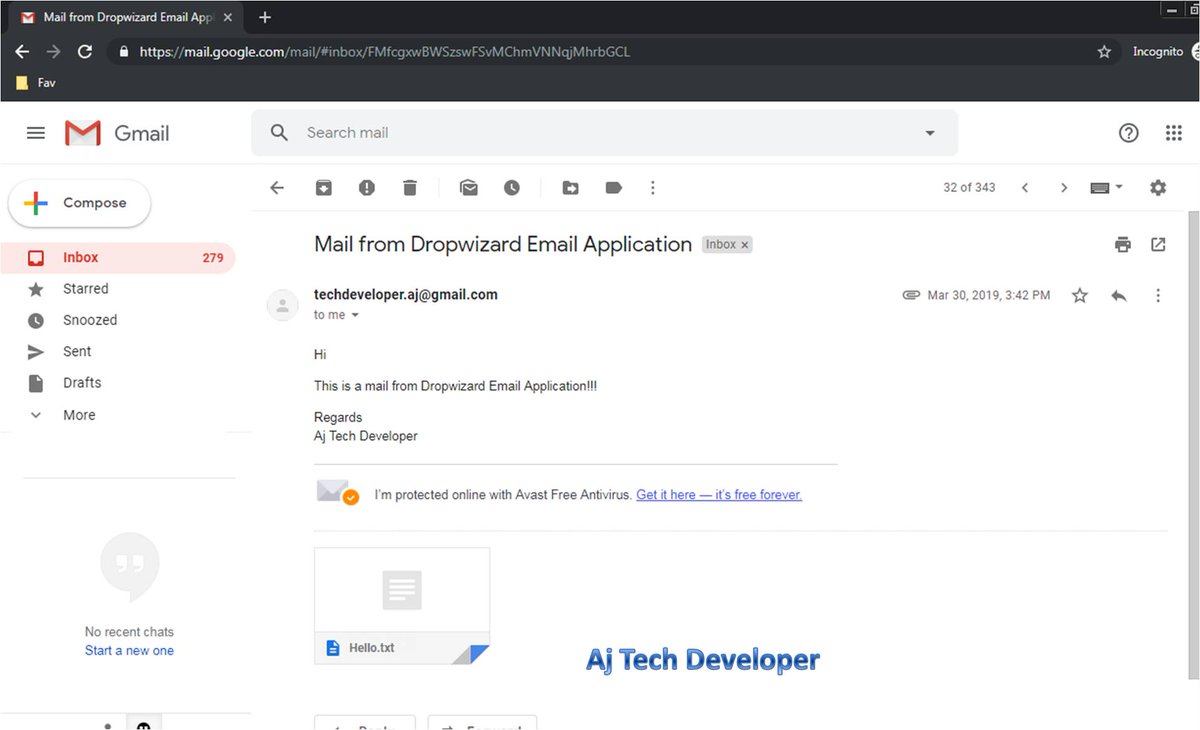Open the Avast 'Get it here' link
Screen dimensions: 1200x730
(719, 494)
